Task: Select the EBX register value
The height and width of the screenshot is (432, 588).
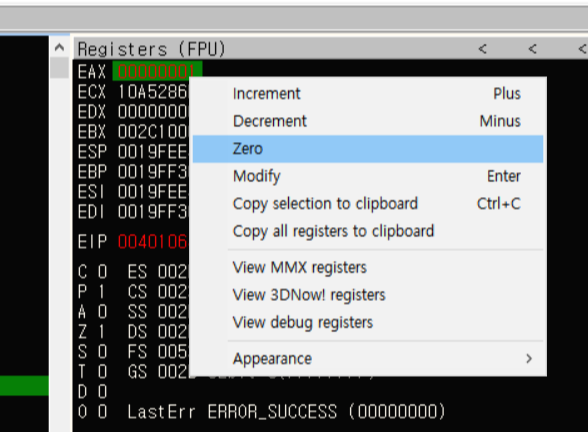Action: click(153, 132)
